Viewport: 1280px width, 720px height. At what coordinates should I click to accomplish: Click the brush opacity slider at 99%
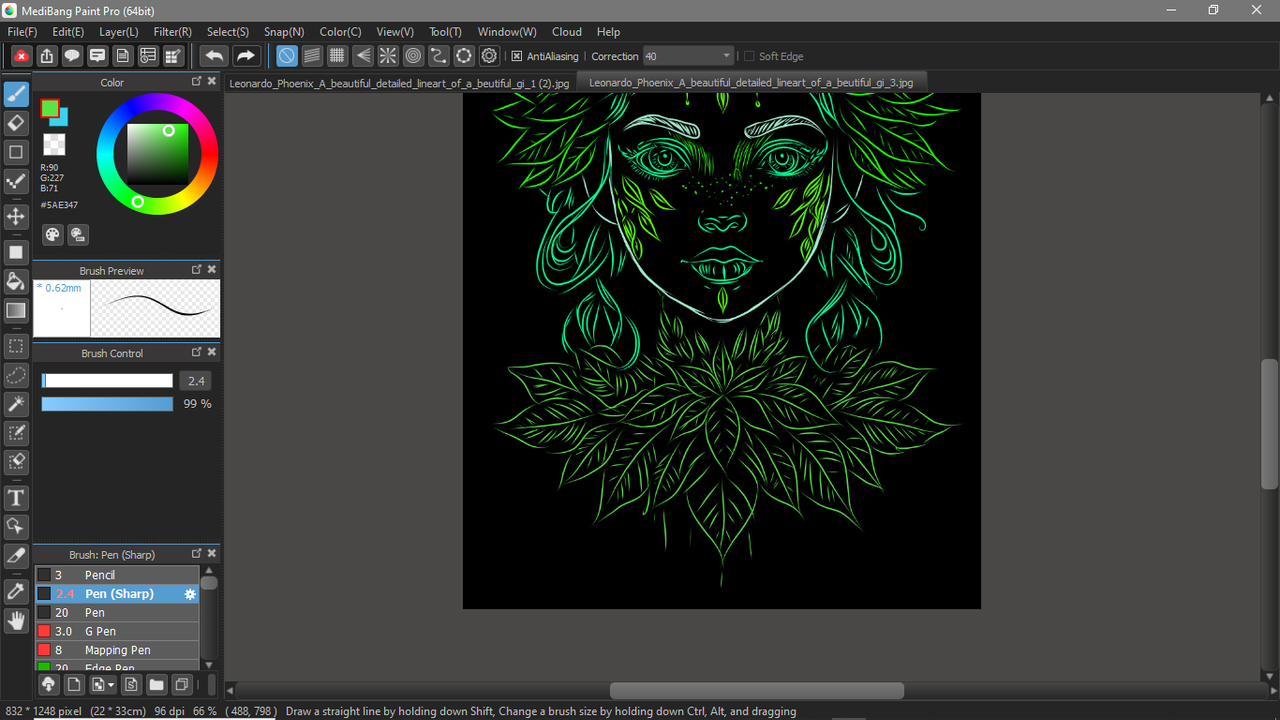pyautogui.click(x=107, y=404)
